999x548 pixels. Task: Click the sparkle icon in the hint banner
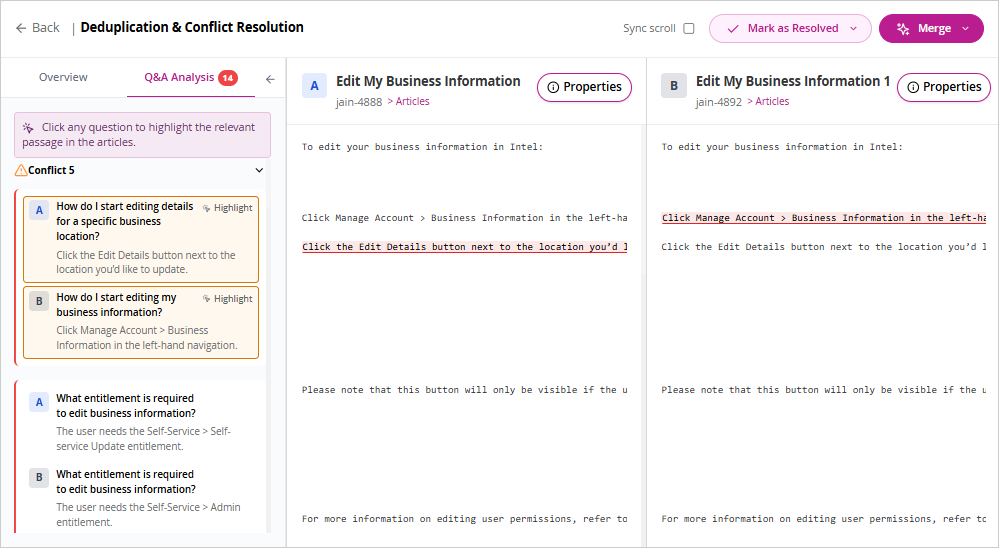coord(28,127)
